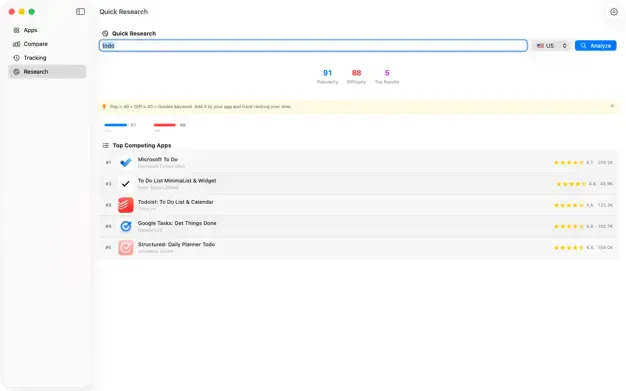Click the top results count 5
The height and width of the screenshot is (391, 626).
click(x=387, y=73)
